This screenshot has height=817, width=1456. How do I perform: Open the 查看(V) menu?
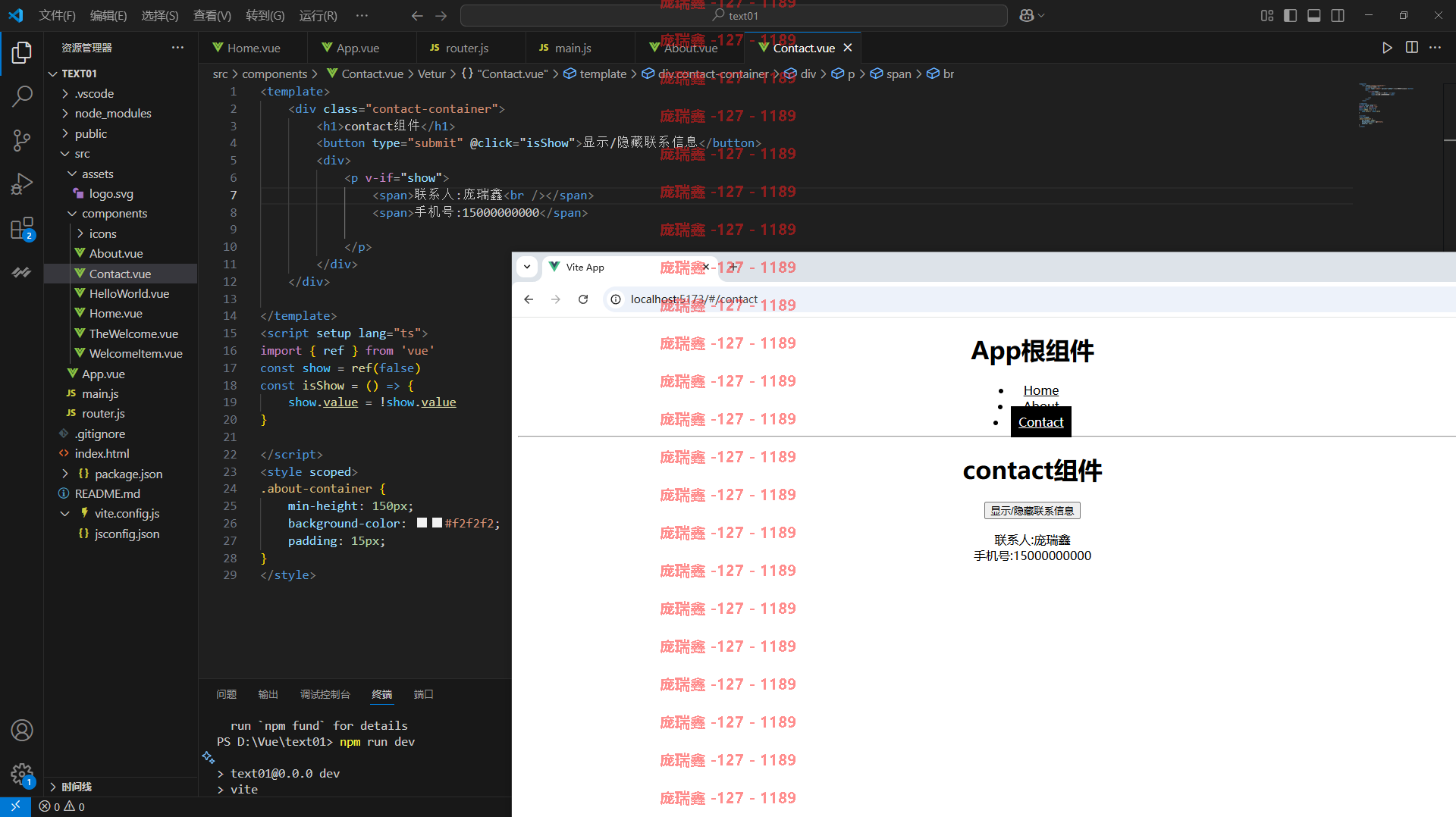coord(212,16)
